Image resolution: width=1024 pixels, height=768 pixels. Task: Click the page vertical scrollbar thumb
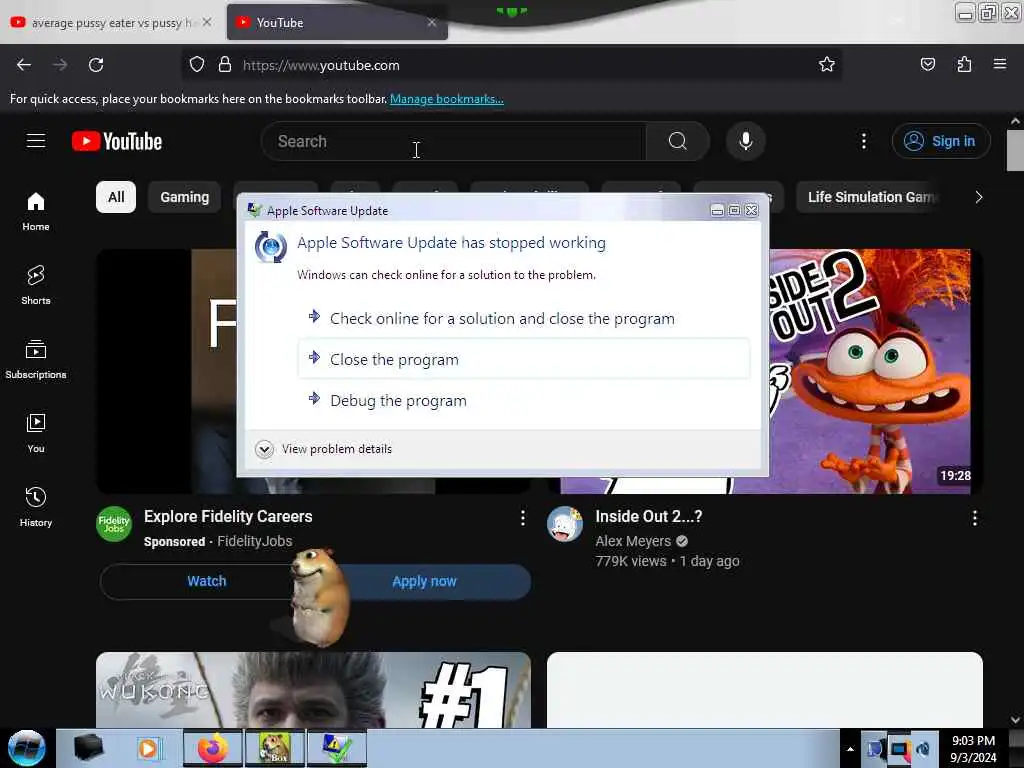1015,150
